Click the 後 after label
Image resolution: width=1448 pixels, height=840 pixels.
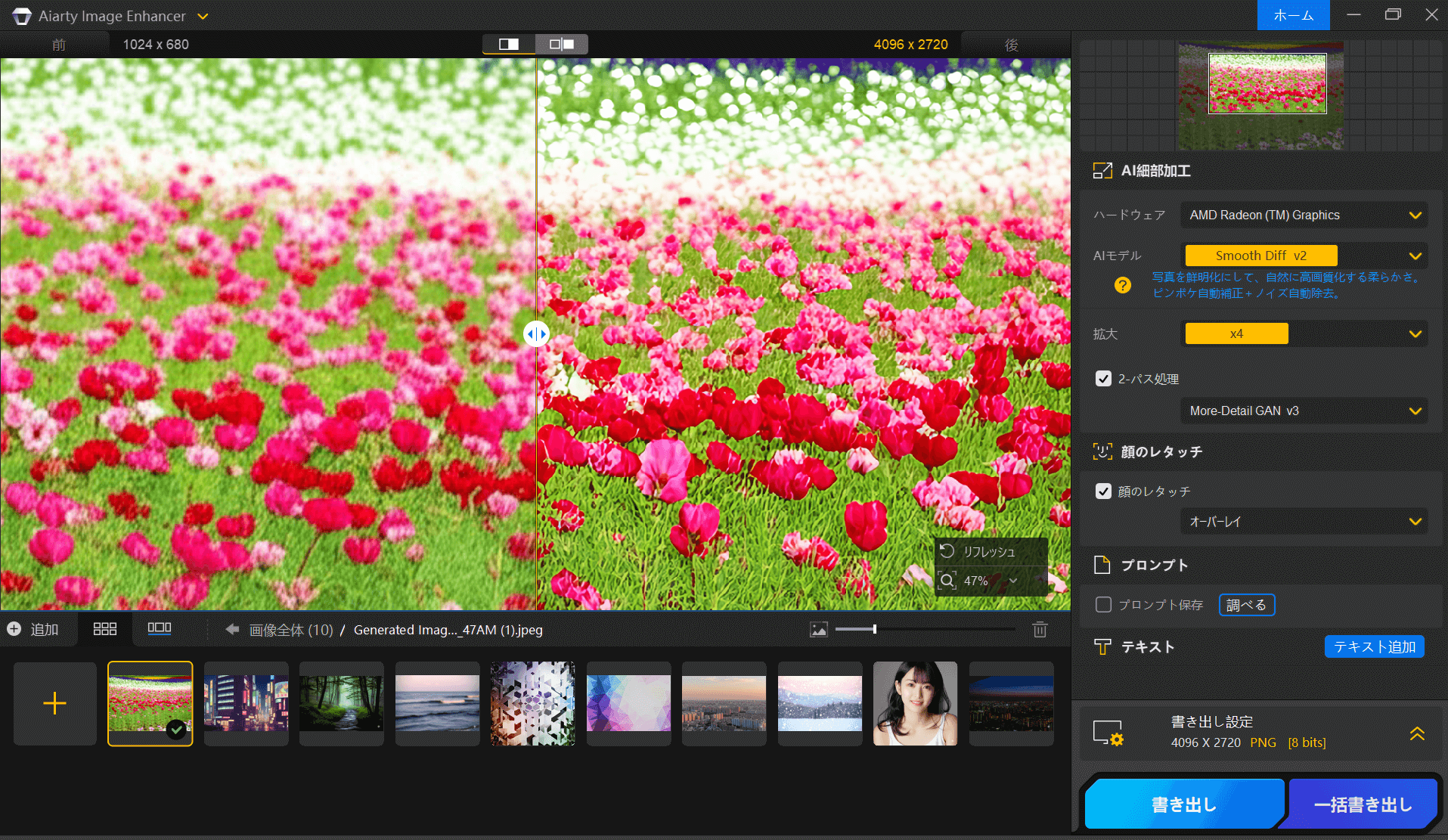click(x=1011, y=45)
